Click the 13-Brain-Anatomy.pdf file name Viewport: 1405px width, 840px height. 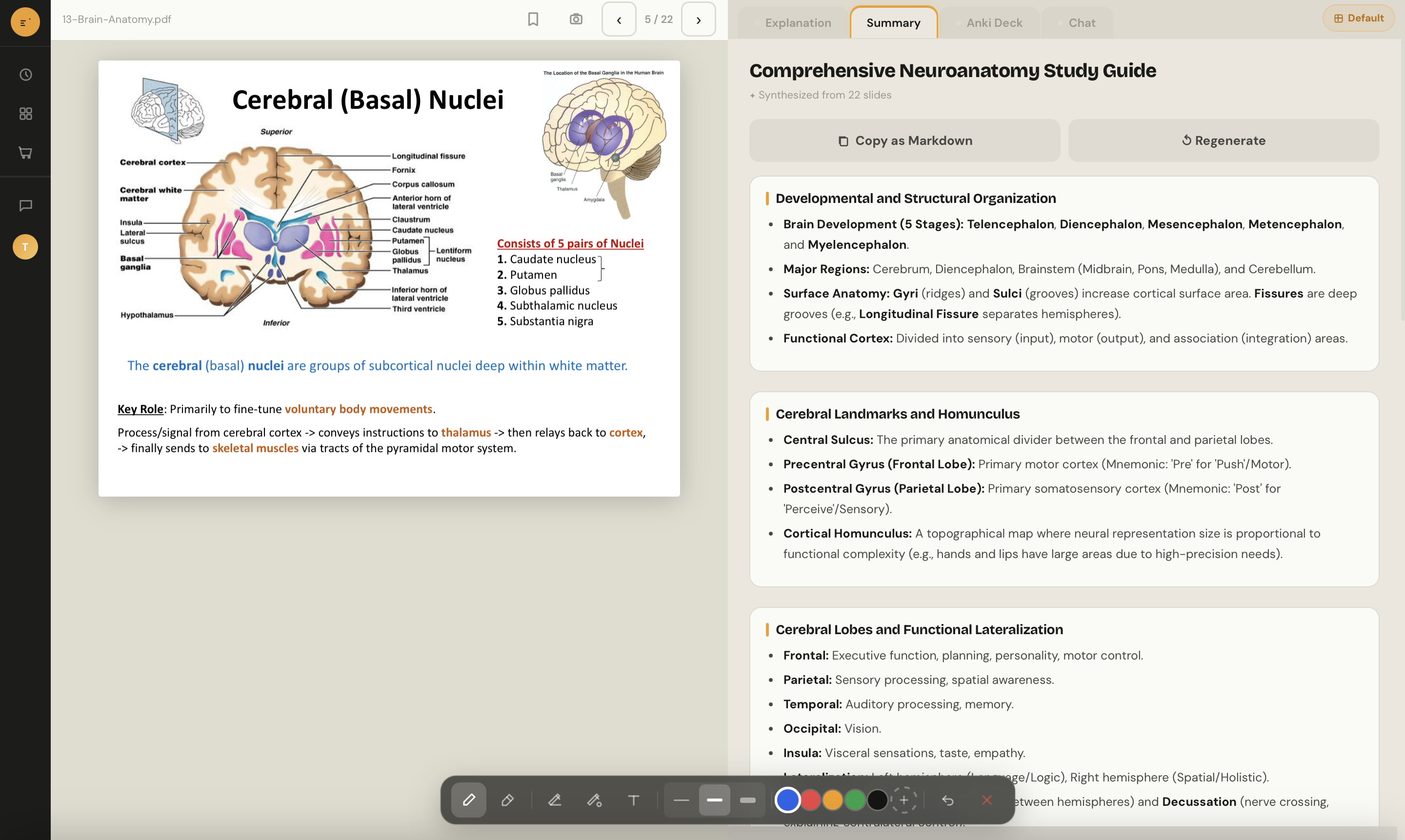[x=117, y=19]
